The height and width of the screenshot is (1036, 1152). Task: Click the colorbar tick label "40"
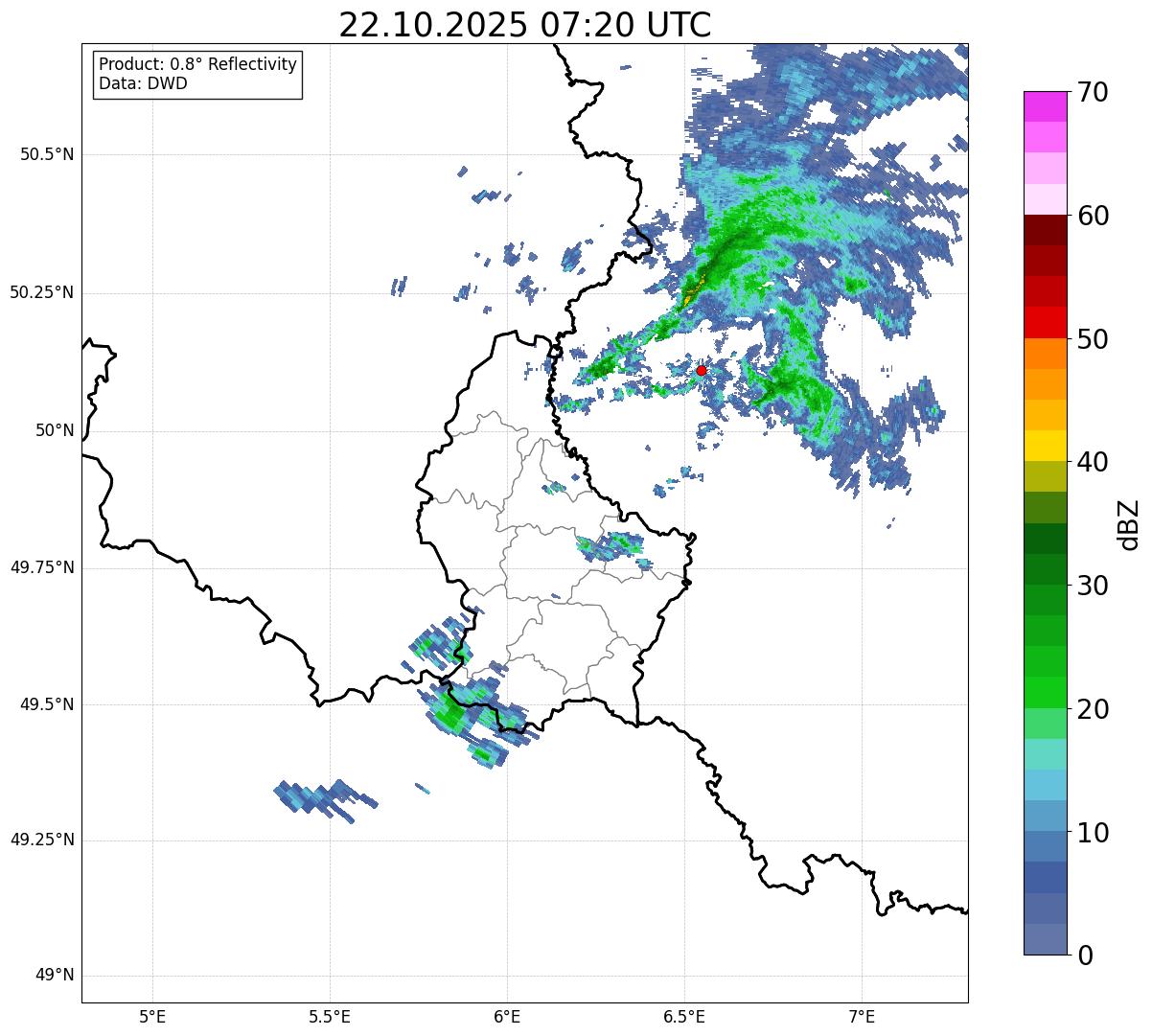tap(1093, 462)
